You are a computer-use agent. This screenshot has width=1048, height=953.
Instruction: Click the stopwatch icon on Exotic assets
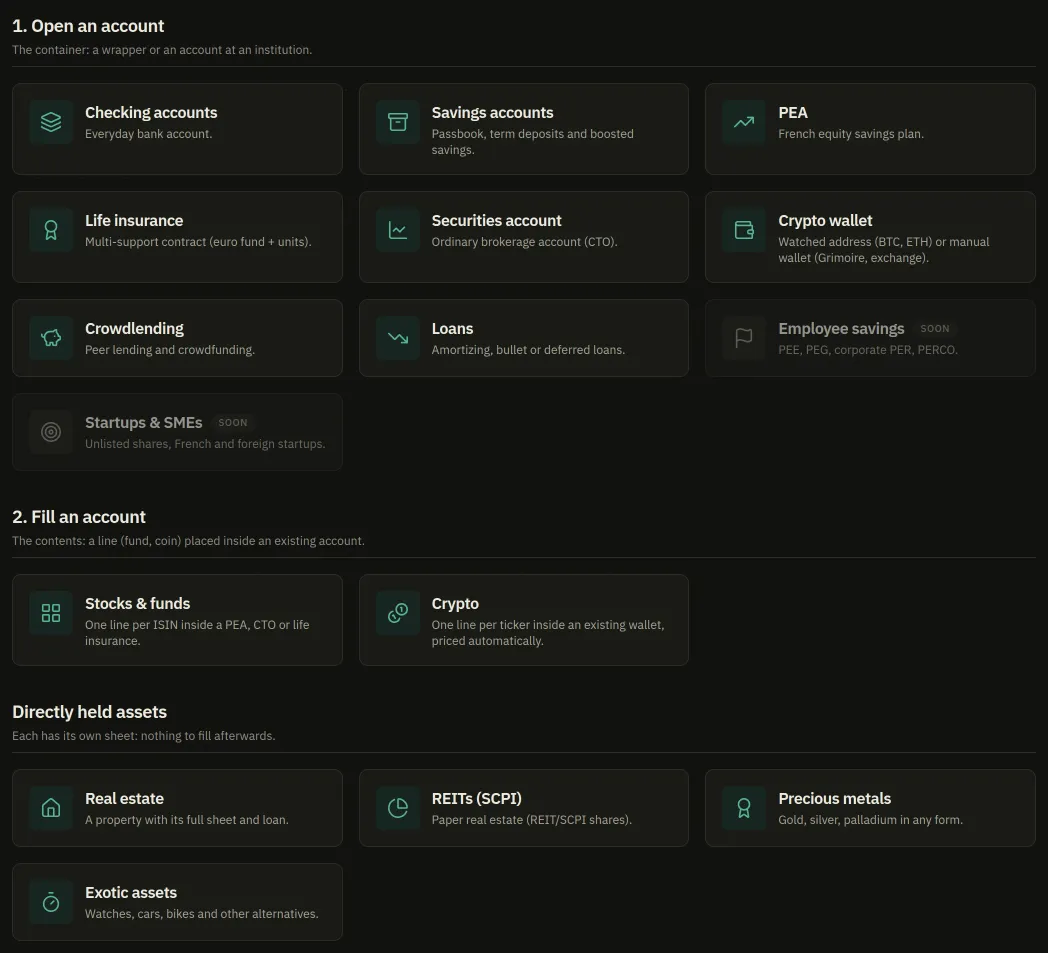51,902
